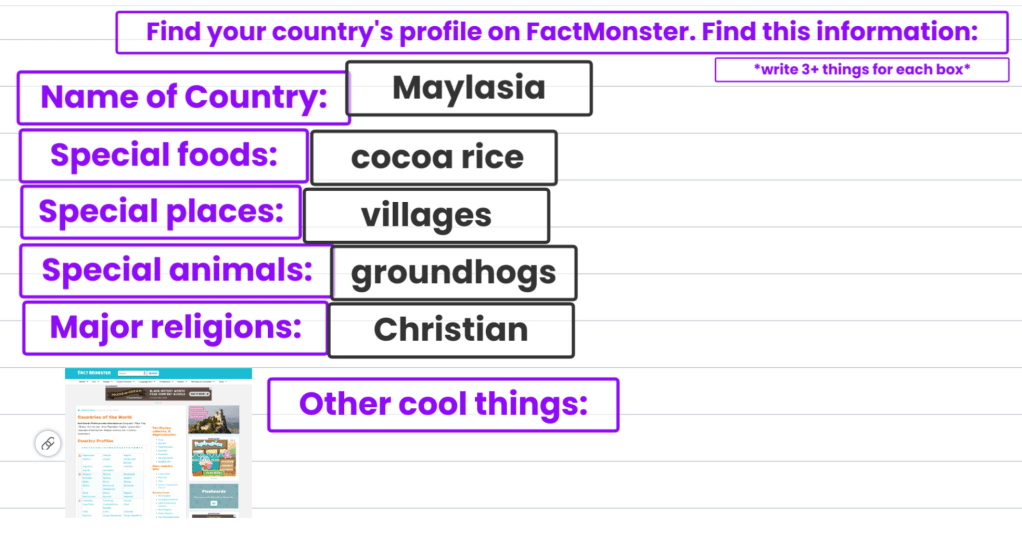Select the 'Other cool things:' box
This screenshot has height=533, width=1022.
click(x=442, y=404)
